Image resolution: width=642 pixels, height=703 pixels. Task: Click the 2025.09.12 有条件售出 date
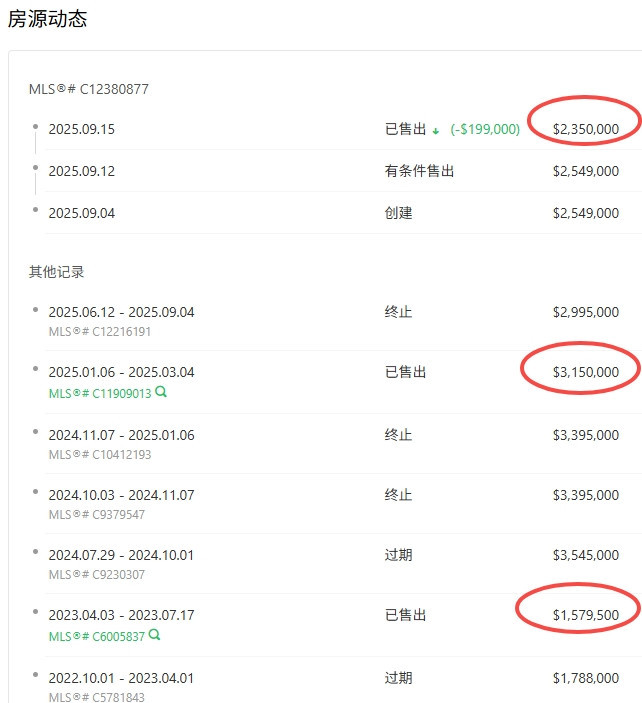81,171
